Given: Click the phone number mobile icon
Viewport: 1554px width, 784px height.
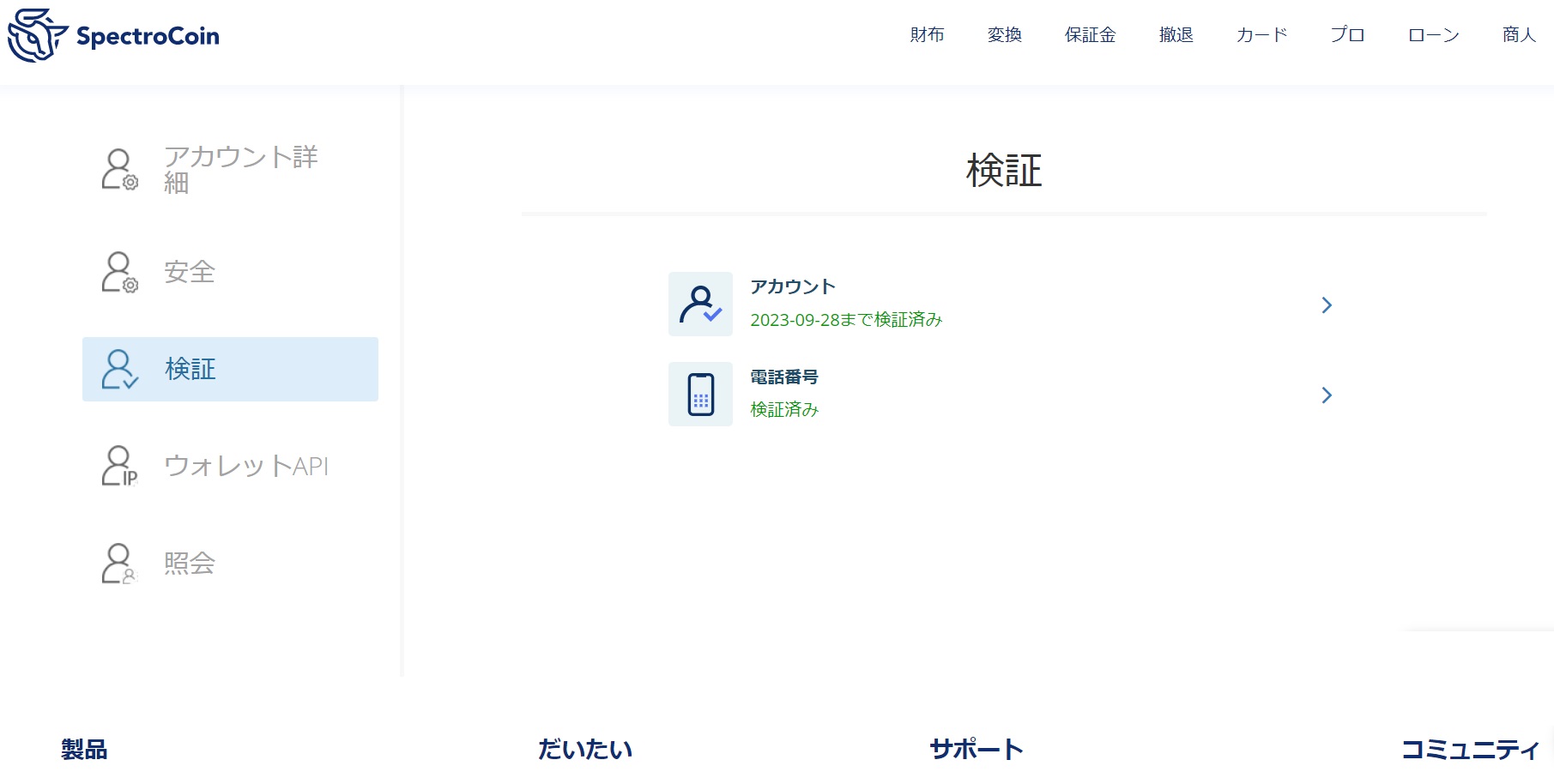Looking at the screenshot, I should point(700,395).
